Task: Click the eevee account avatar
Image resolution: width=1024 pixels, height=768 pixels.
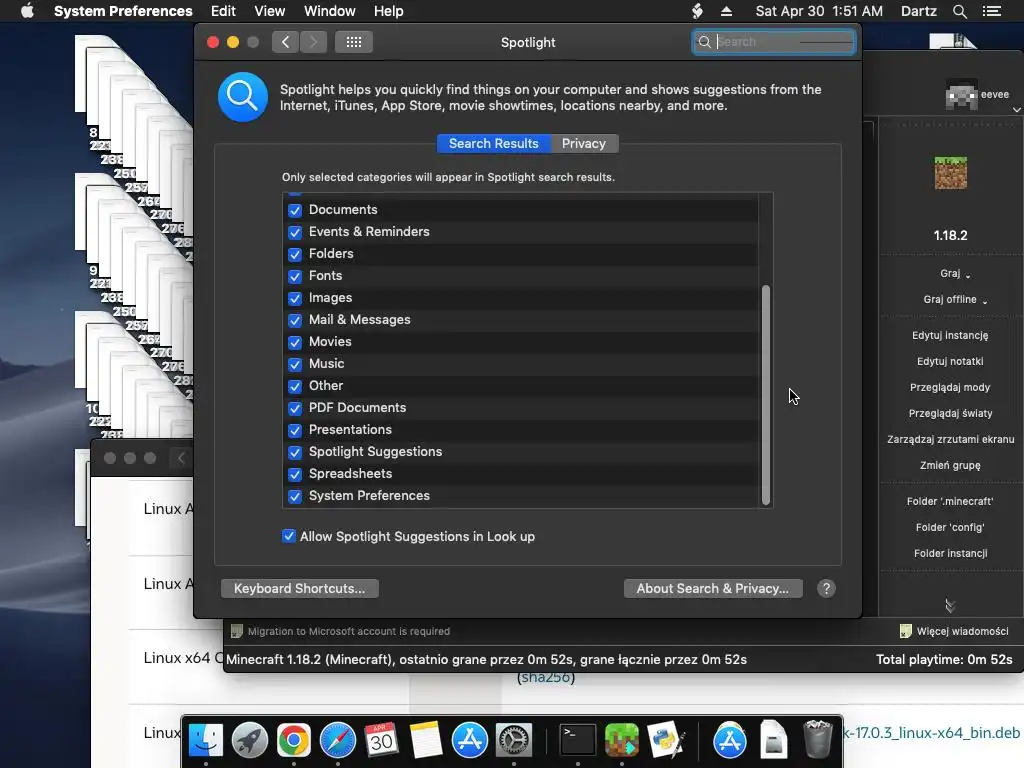Action: pos(961,95)
